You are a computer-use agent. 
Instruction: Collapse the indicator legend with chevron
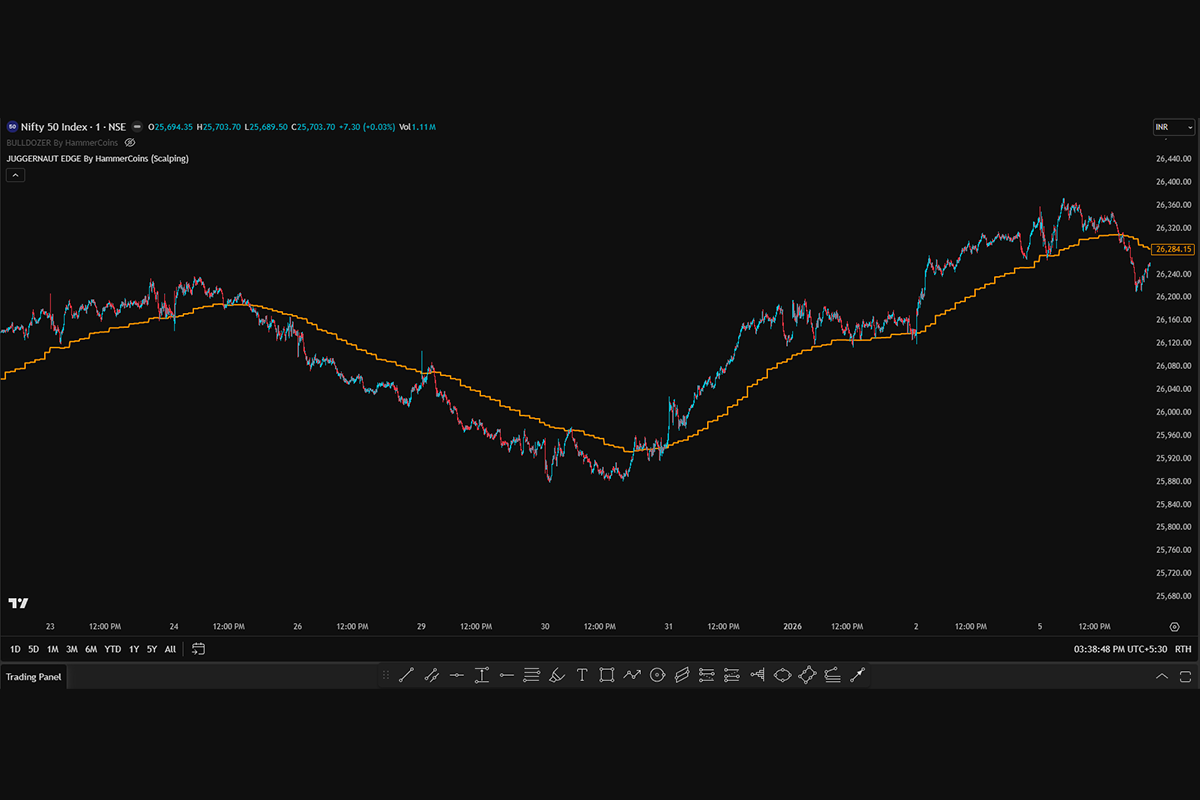point(15,175)
